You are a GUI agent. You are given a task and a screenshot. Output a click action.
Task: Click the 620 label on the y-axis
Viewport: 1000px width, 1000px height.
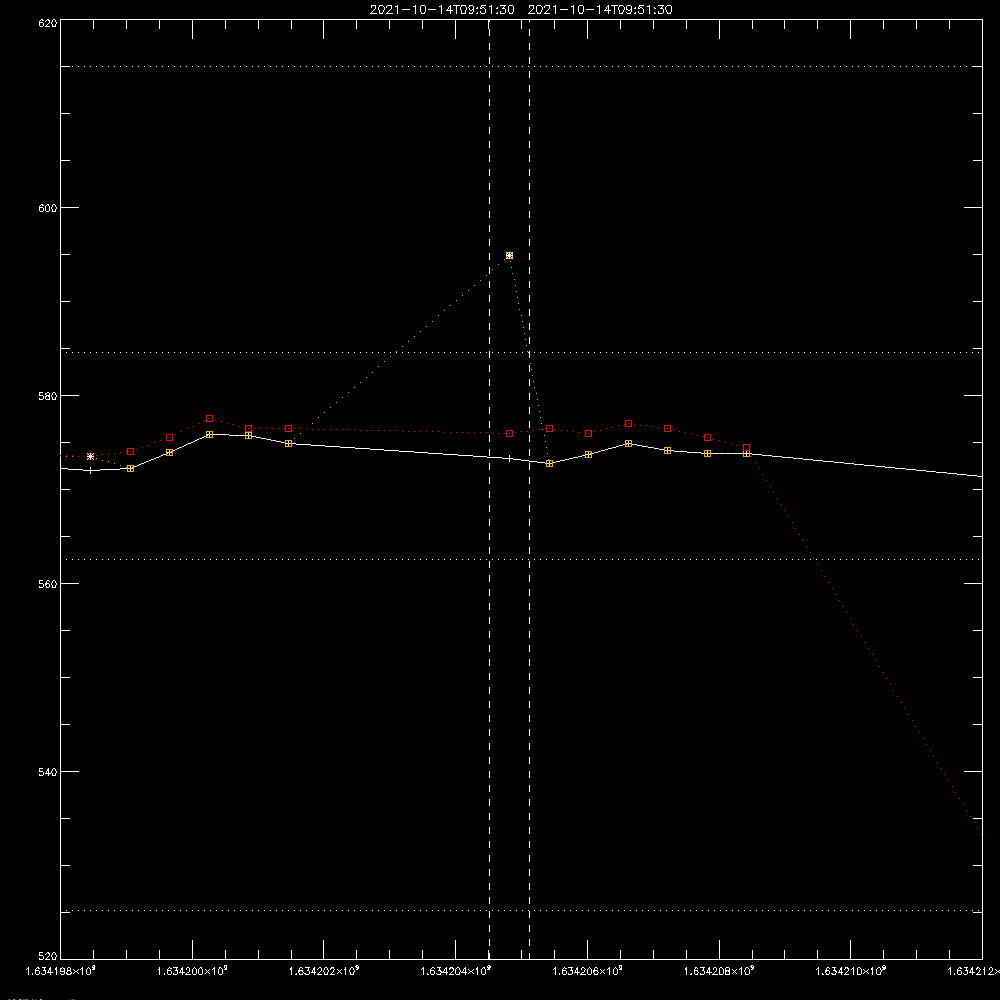coord(48,24)
